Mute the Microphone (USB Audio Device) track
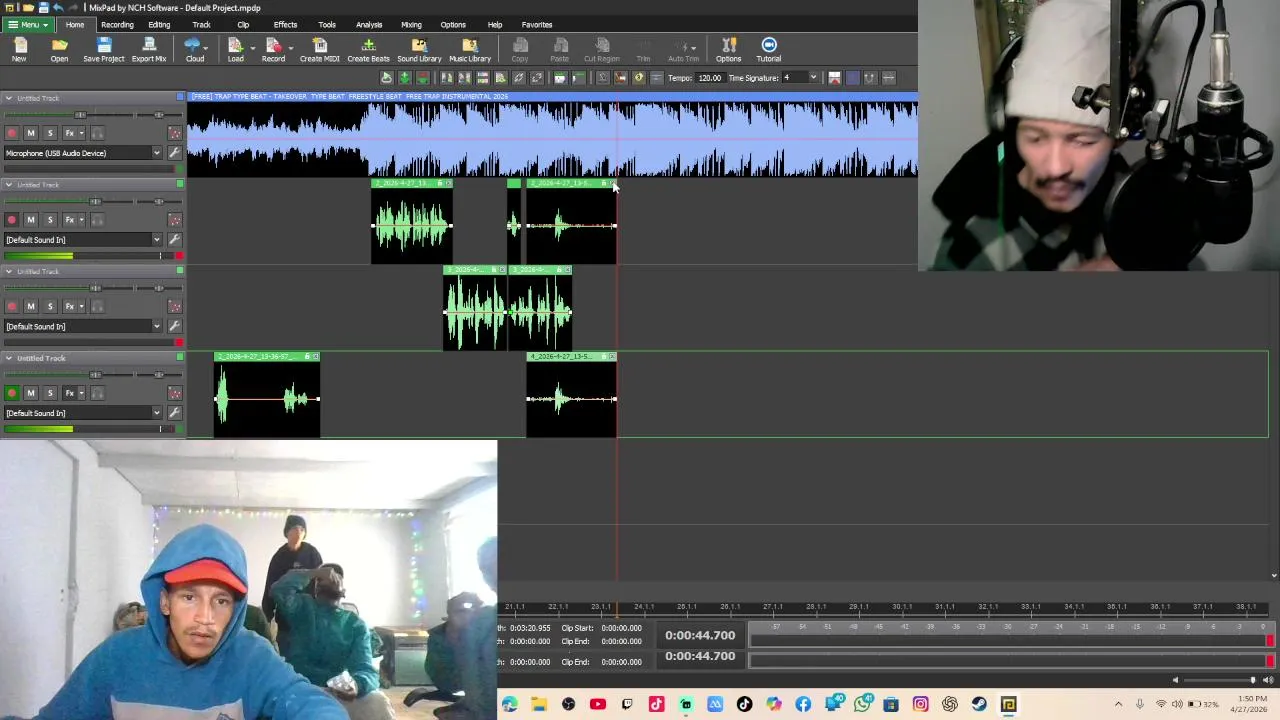This screenshot has width=1280, height=720. click(x=31, y=133)
